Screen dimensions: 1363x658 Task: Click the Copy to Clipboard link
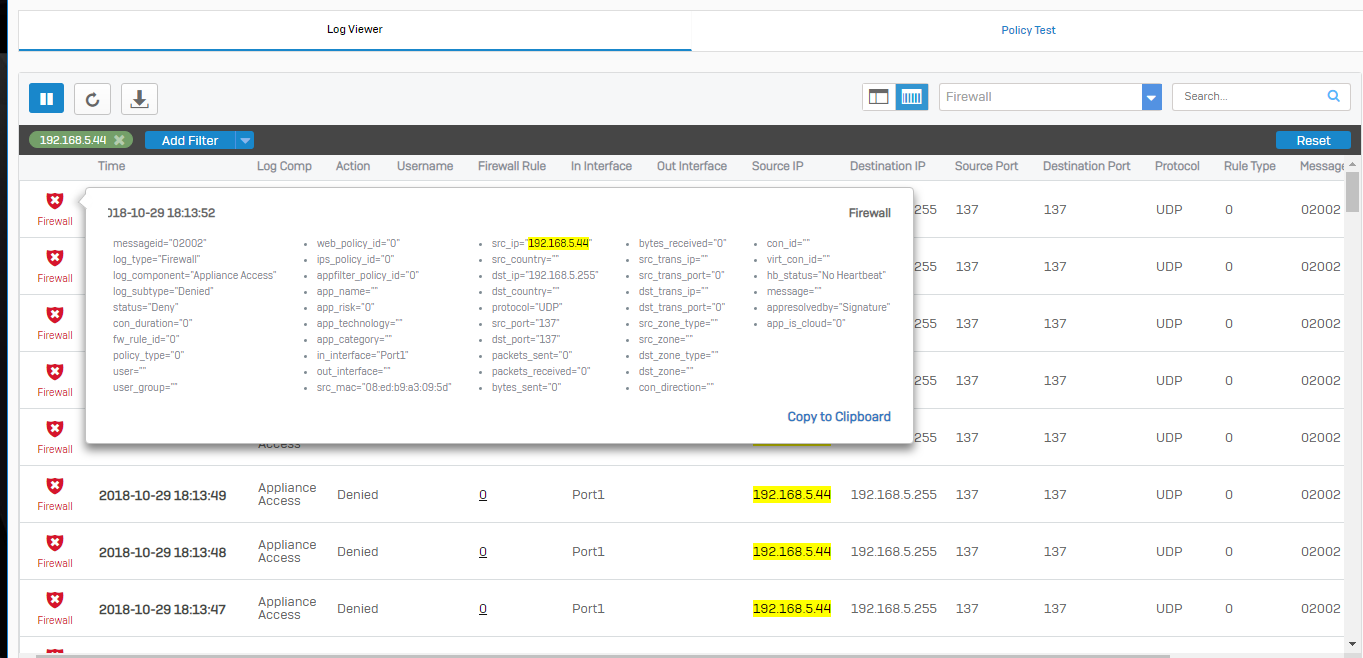838,417
